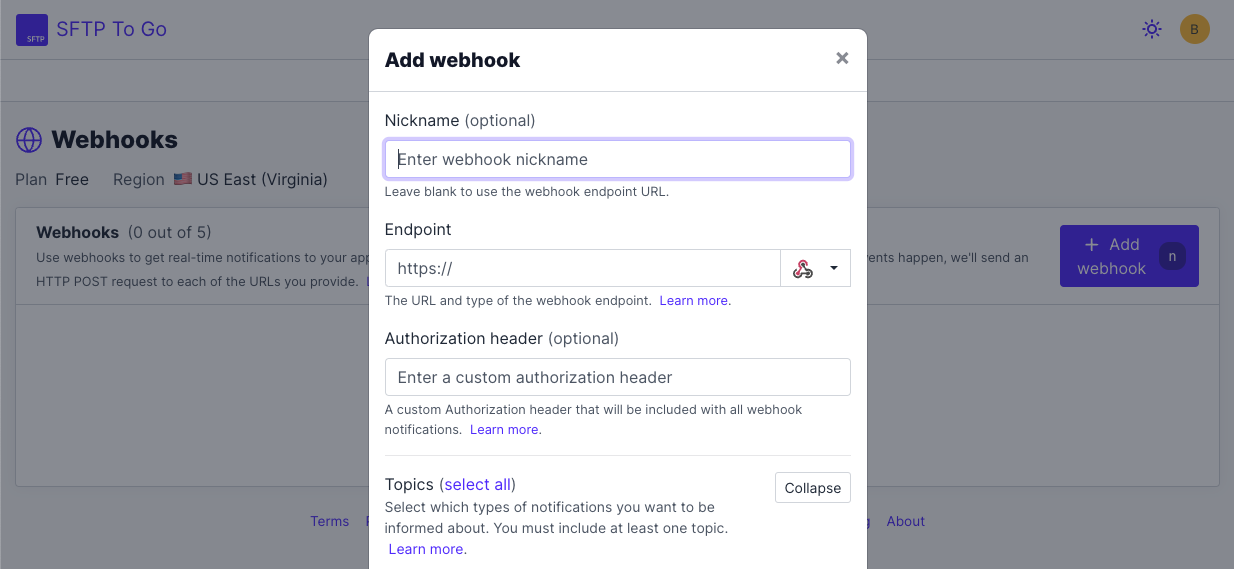1234x569 pixels.
Task: Click the SFTP To Go logo icon
Action: click(32, 30)
